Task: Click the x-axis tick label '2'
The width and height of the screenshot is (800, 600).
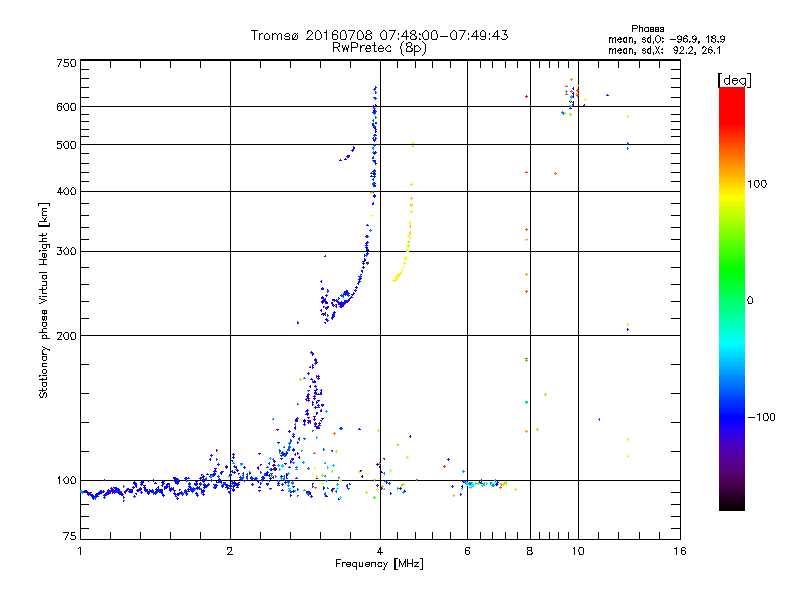Action: coord(230,551)
